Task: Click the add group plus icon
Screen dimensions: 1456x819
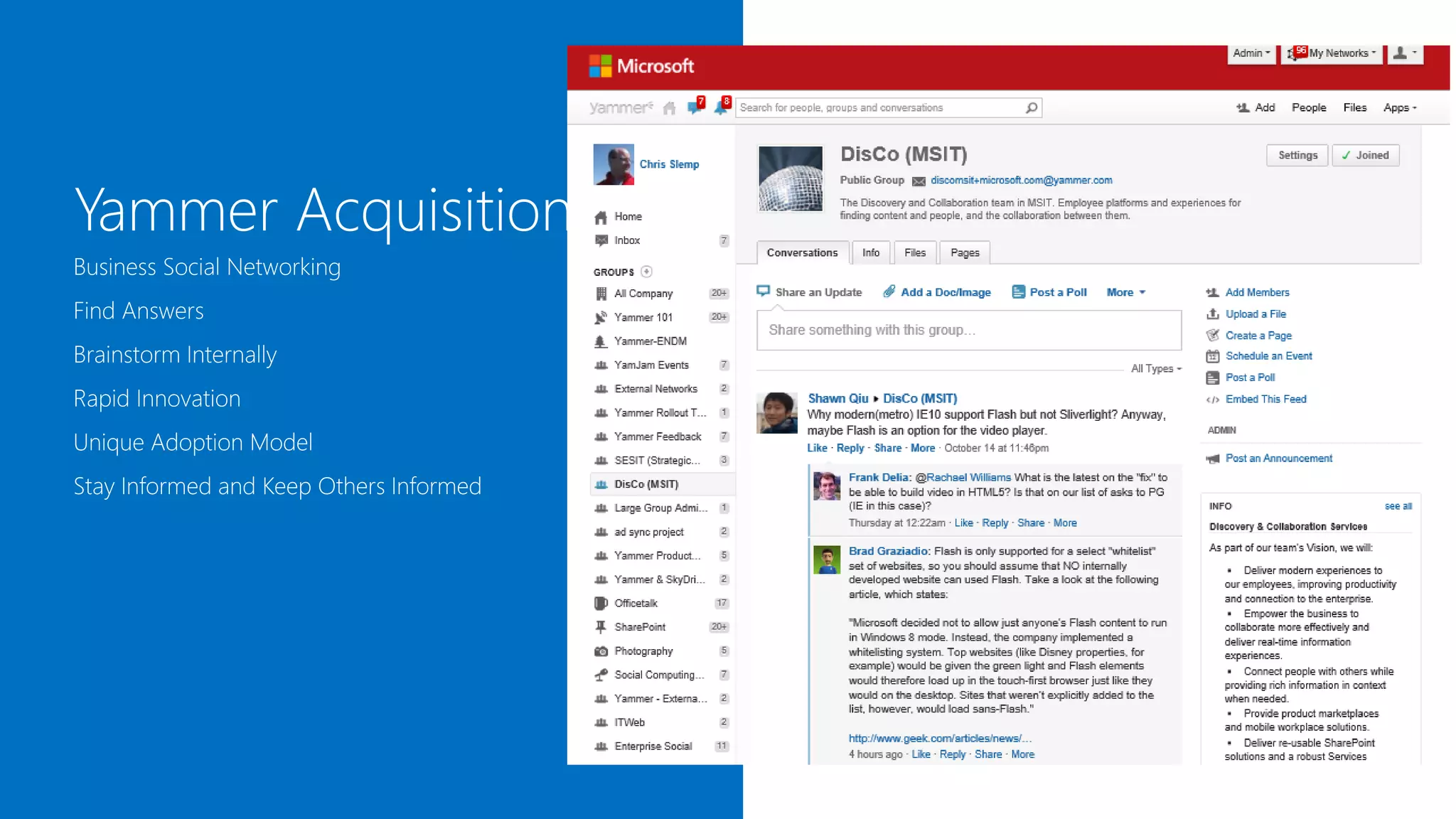Action: pos(646,272)
